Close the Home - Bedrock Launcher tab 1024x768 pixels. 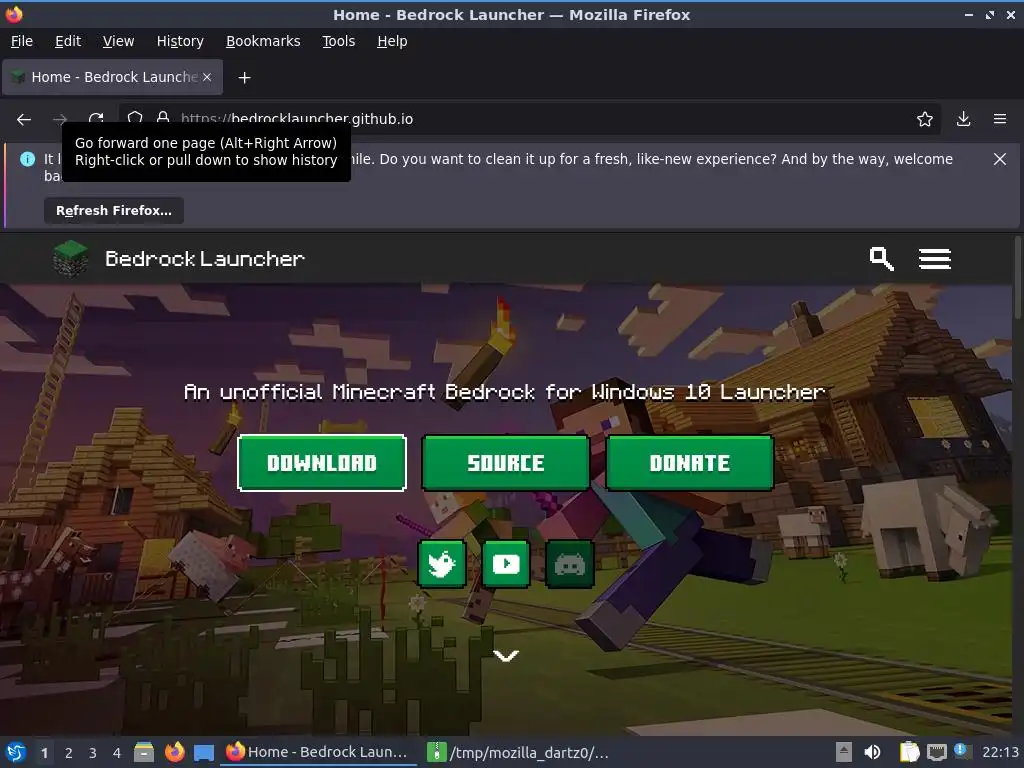point(207,77)
